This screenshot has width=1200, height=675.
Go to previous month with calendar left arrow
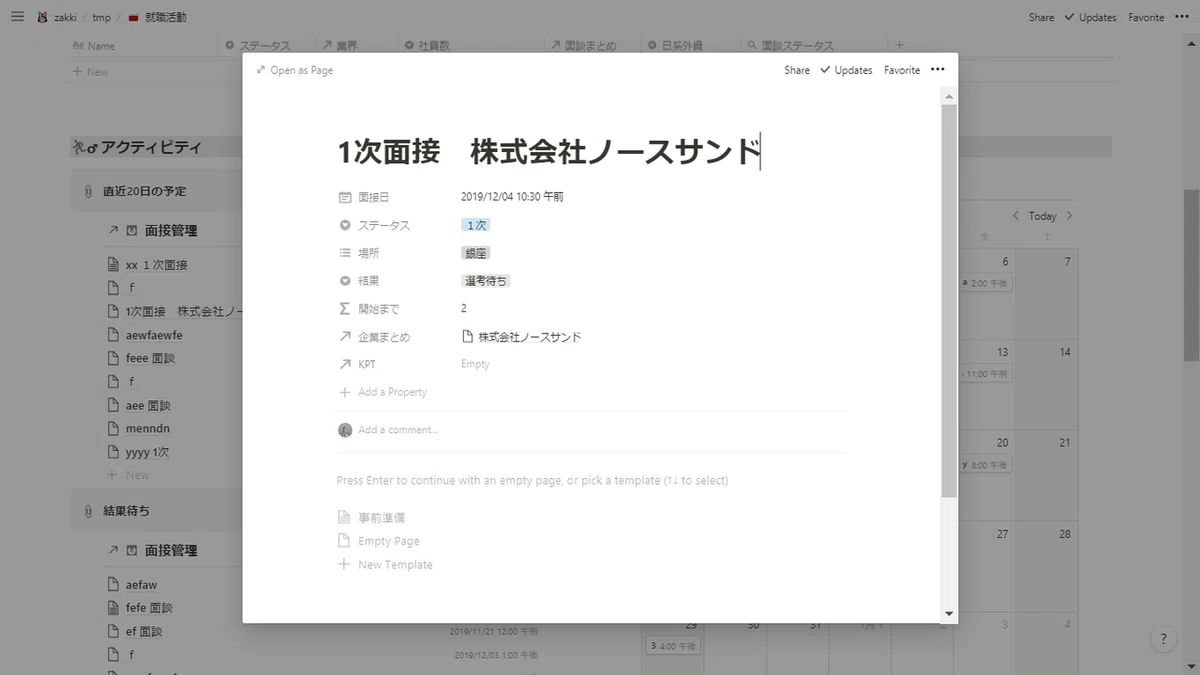[1016, 216]
